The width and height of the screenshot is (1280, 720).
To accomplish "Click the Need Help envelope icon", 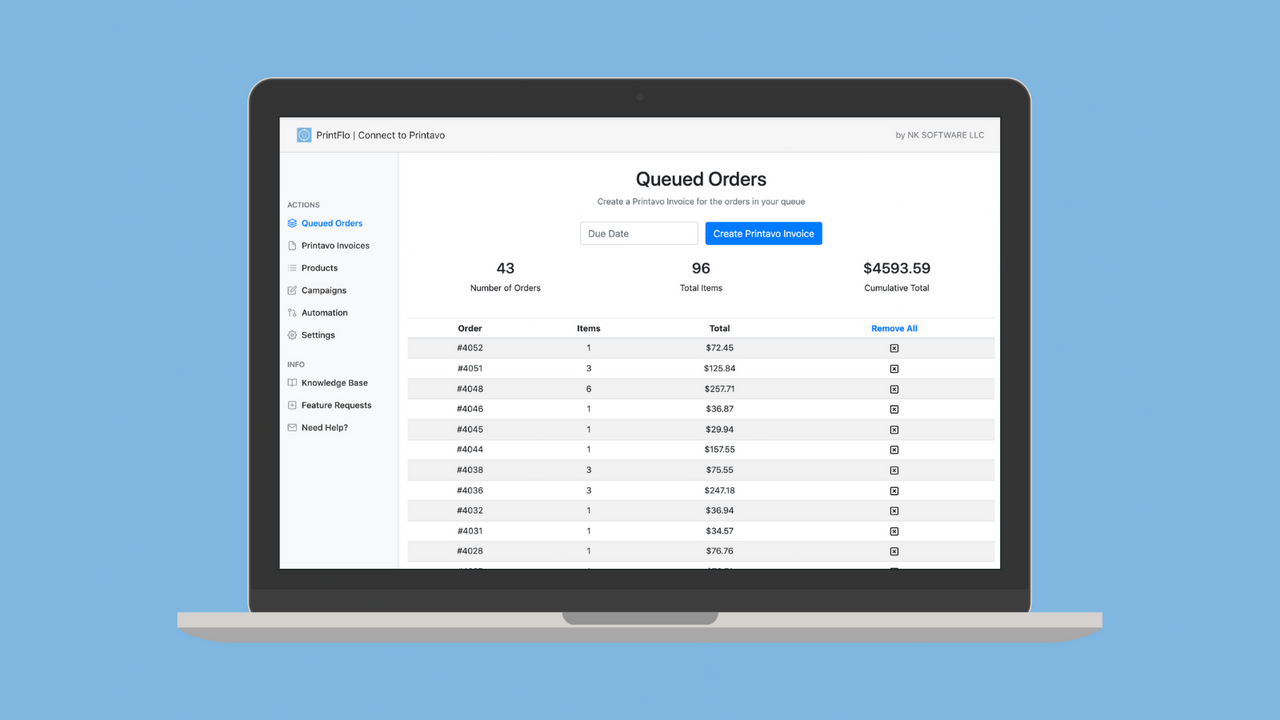I will [291, 427].
